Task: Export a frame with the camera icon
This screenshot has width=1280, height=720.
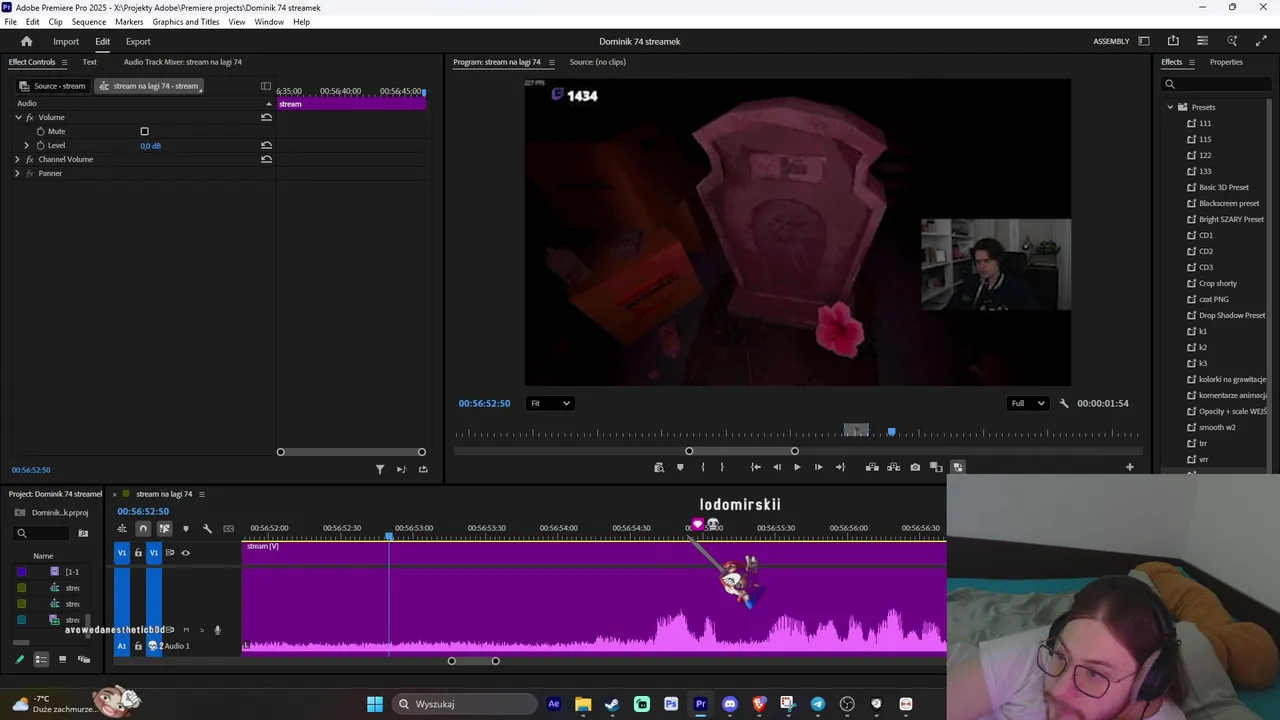Action: point(915,467)
